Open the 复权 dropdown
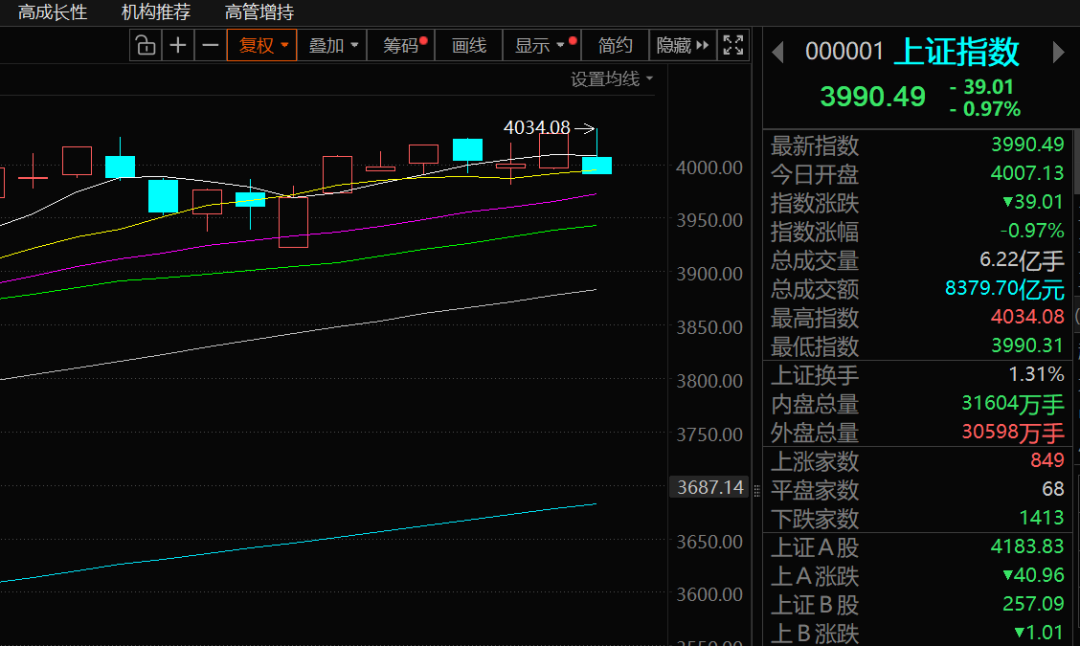Viewport: 1080px width, 646px height. pyautogui.click(x=263, y=45)
